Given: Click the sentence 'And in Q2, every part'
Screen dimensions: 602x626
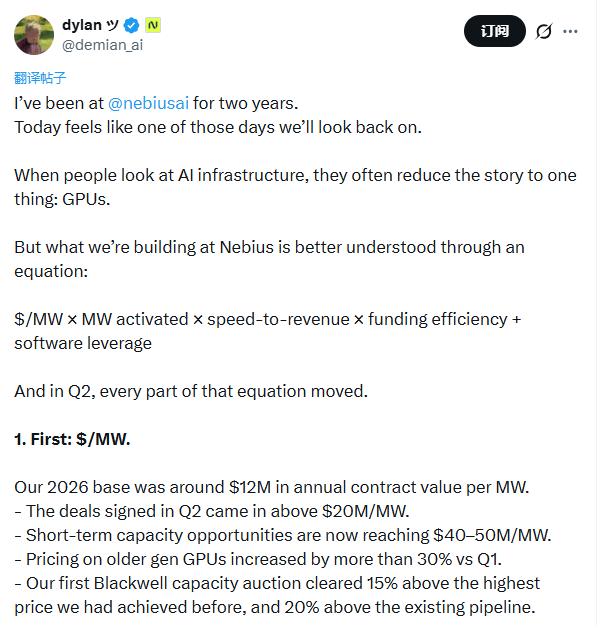Looking at the screenshot, I should (x=191, y=391).
